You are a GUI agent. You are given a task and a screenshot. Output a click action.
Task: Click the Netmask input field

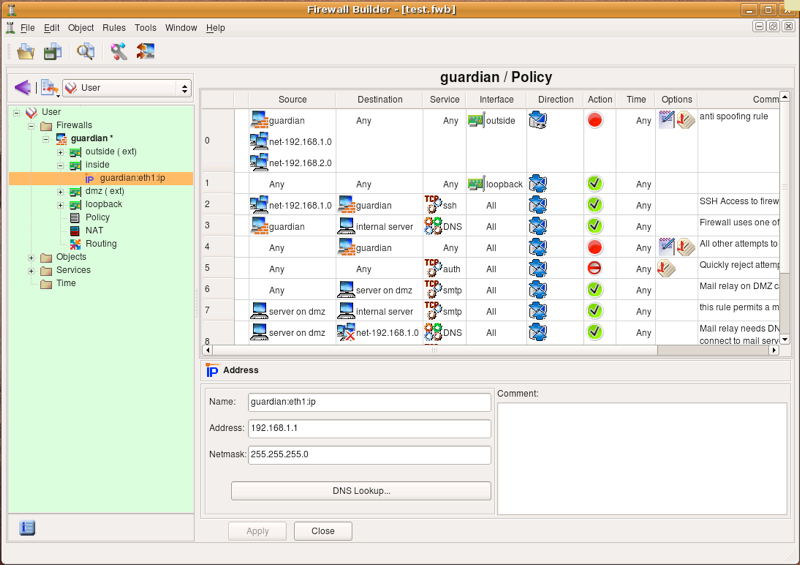pyautogui.click(x=370, y=454)
